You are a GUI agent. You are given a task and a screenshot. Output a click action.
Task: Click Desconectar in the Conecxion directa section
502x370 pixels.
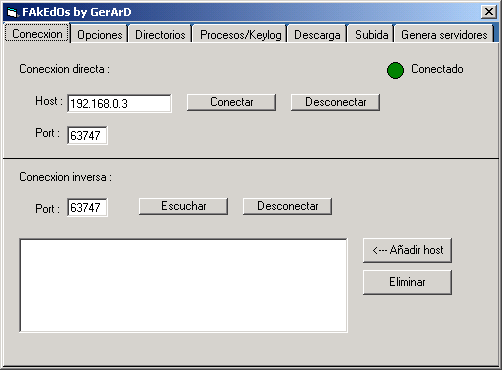click(x=335, y=102)
